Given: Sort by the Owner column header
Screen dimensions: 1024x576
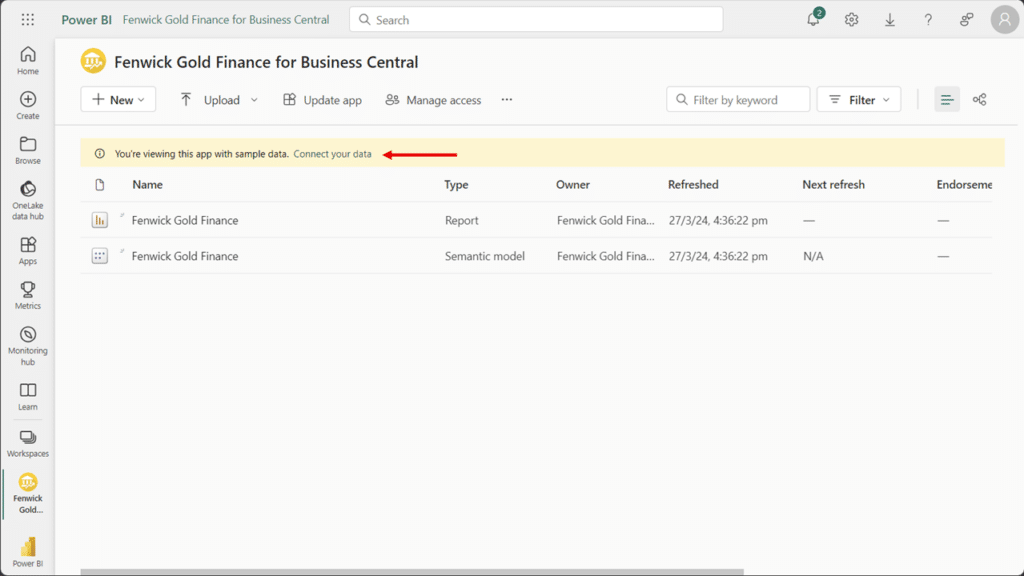Looking at the screenshot, I should [x=573, y=185].
